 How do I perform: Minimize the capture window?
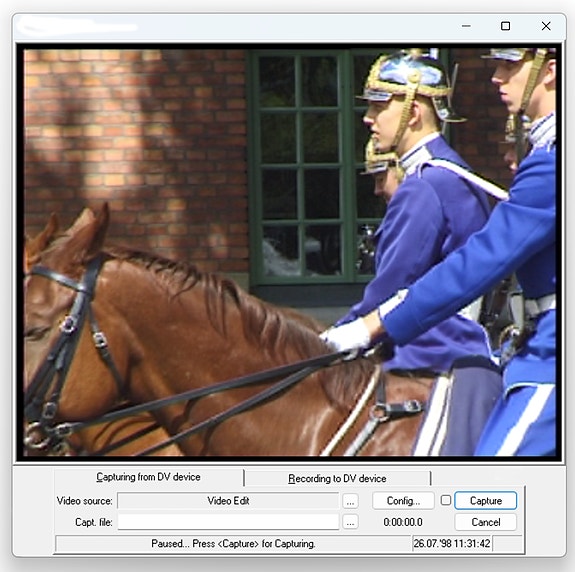click(x=466, y=26)
